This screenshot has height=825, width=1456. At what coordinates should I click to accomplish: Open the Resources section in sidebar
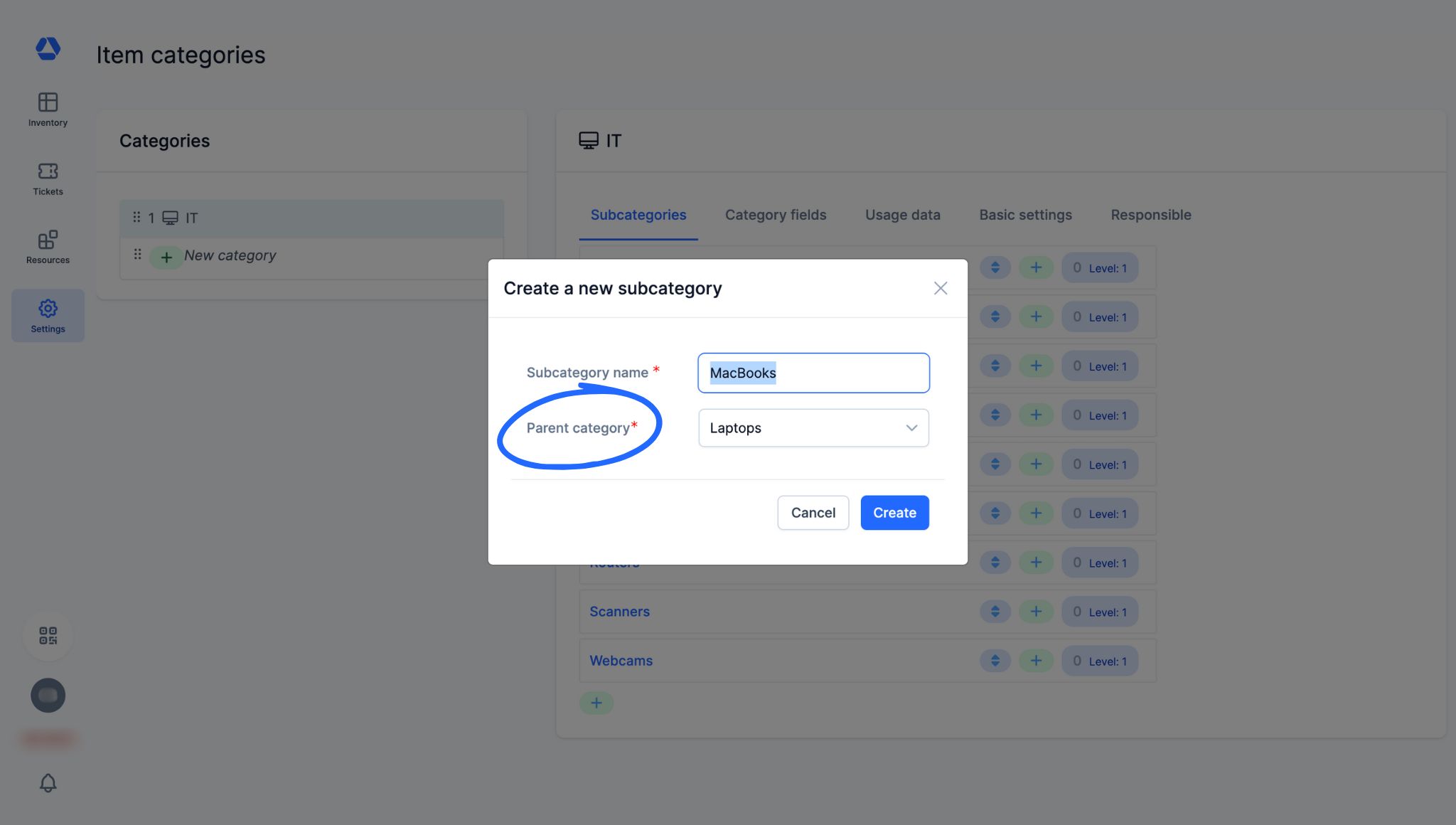click(x=48, y=247)
